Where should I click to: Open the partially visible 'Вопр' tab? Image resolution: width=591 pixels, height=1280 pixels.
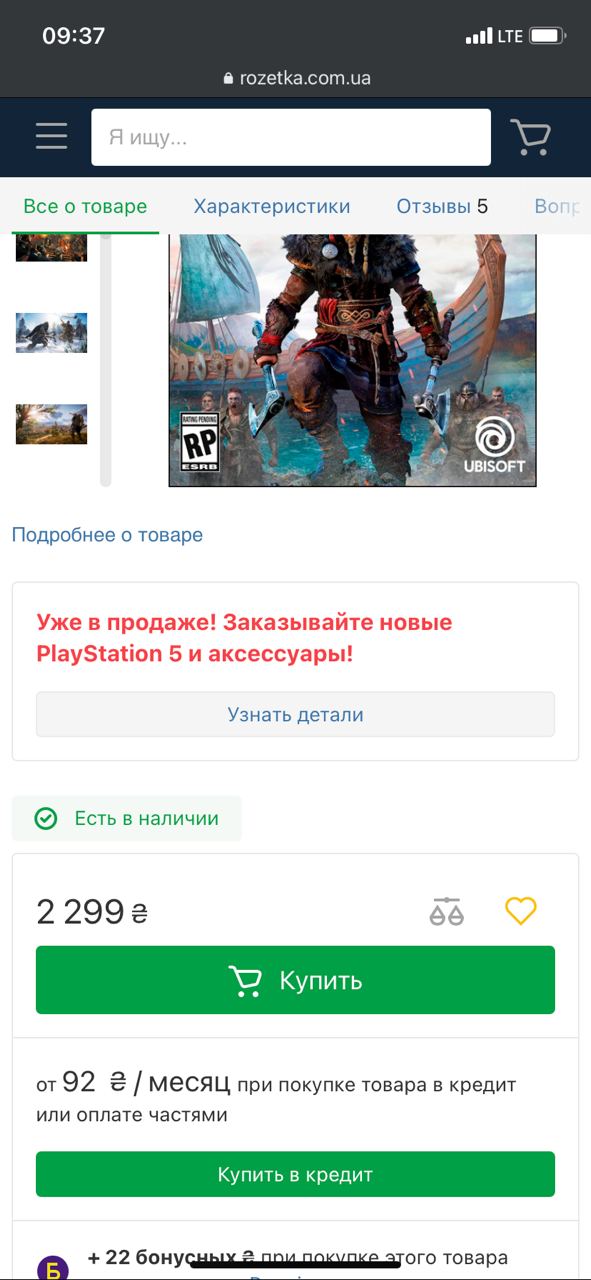[x=557, y=207]
